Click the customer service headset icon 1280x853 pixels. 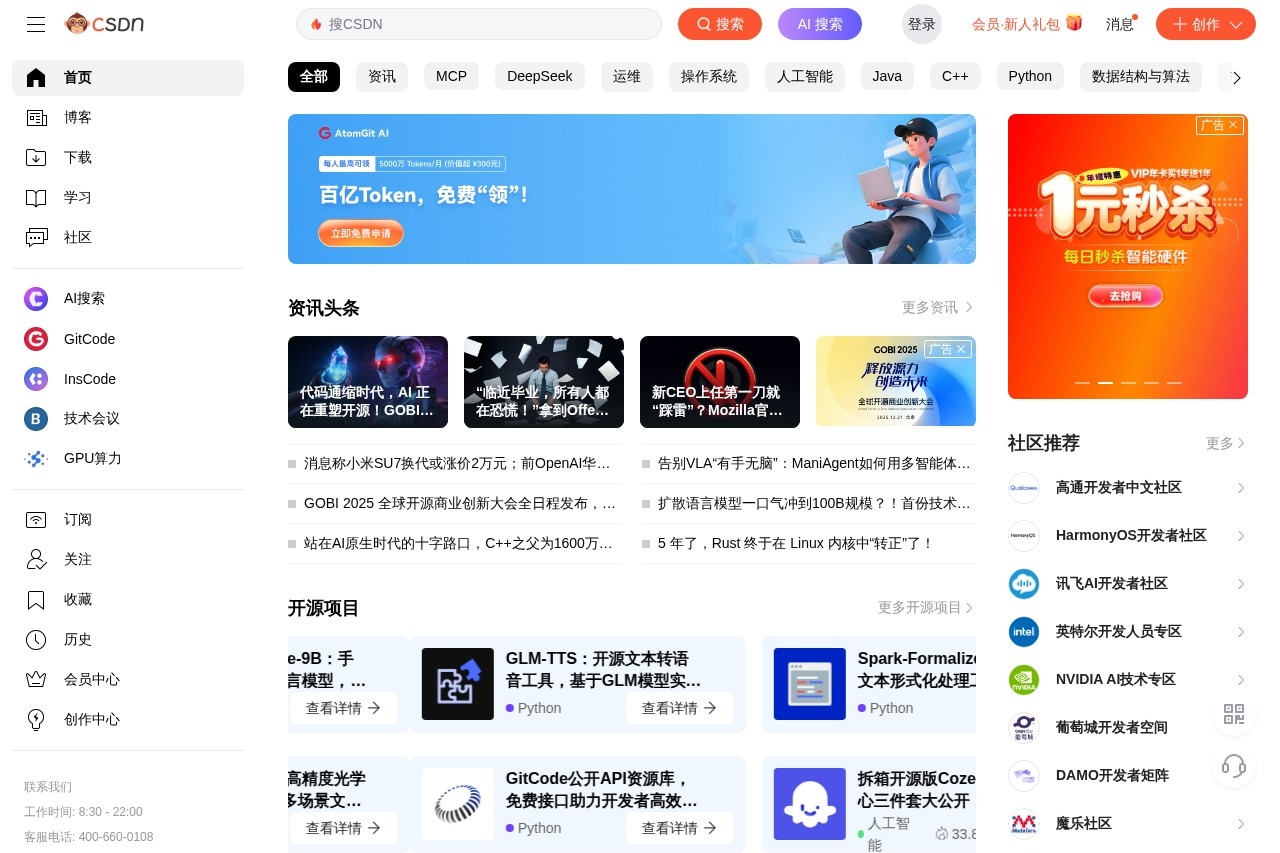(1234, 766)
